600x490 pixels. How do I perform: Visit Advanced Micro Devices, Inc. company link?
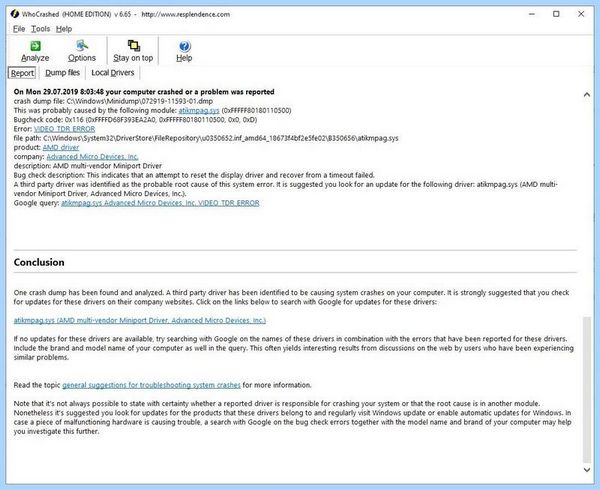(92, 156)
